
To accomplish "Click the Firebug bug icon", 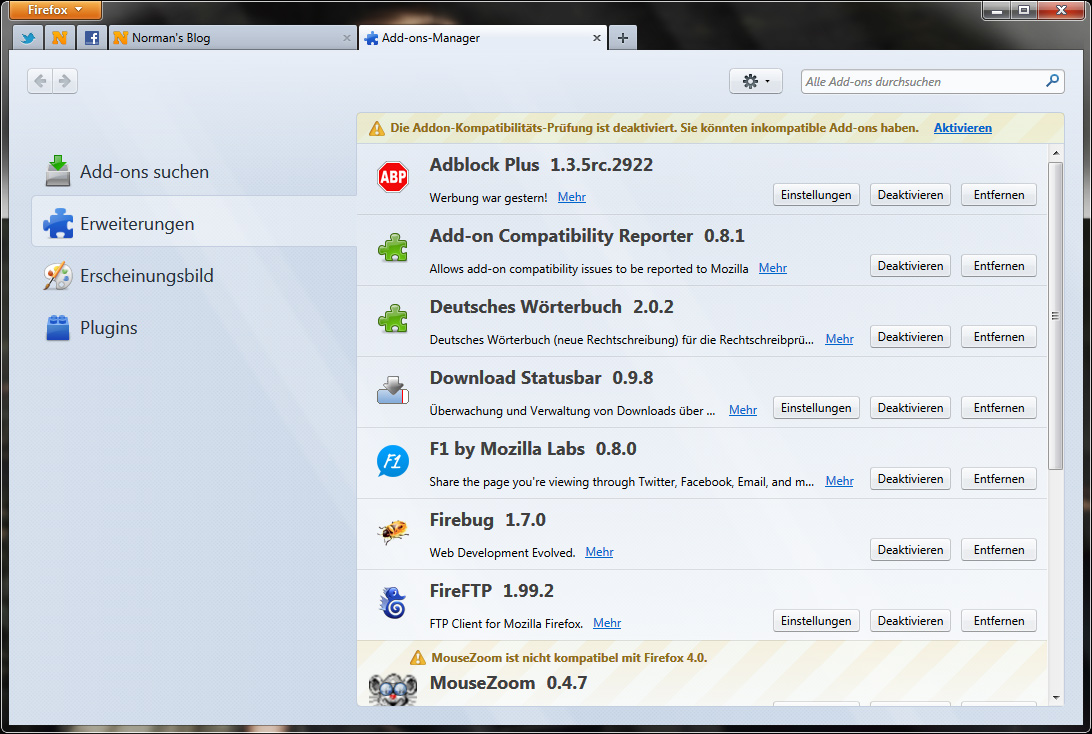I will click(x=393, y=532).
